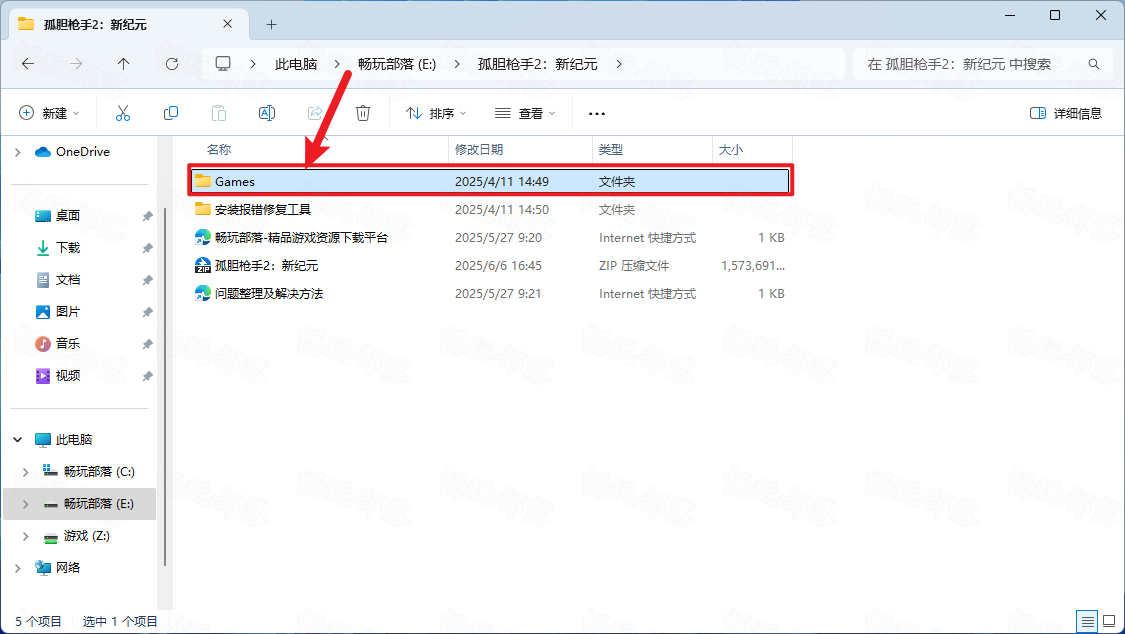
Task: Add a new tab with plus button
Action: click(x=271, y=24)
